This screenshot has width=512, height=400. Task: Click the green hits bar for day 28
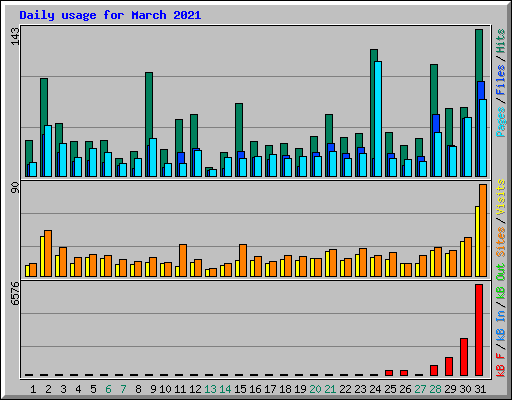(x=434, y=89)
